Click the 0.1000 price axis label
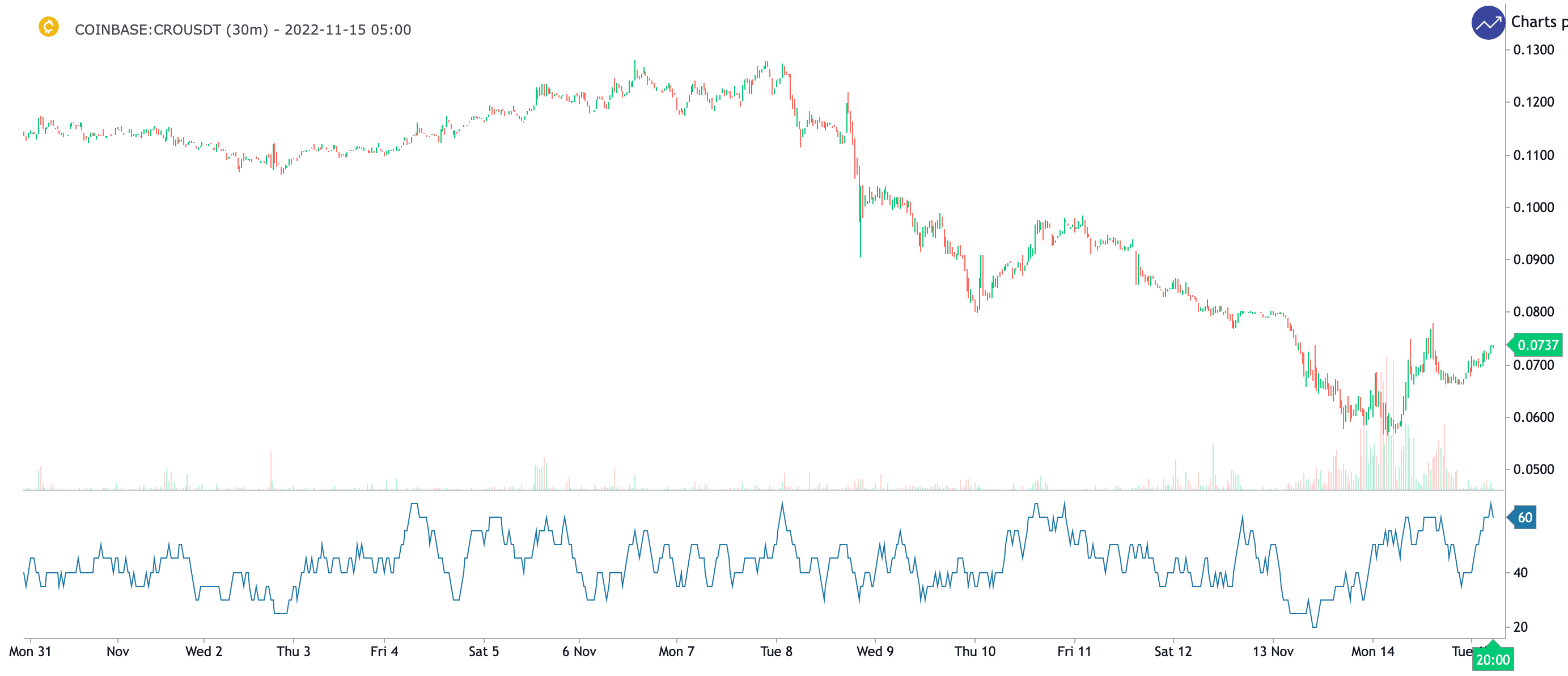 point(1533,208)
